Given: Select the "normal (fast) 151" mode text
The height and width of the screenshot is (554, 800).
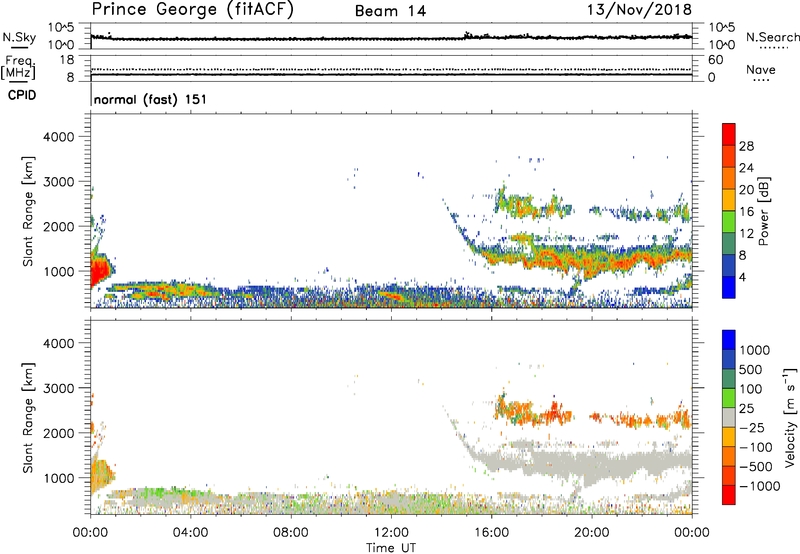Looking at the screenshot, I should (151, 99).
